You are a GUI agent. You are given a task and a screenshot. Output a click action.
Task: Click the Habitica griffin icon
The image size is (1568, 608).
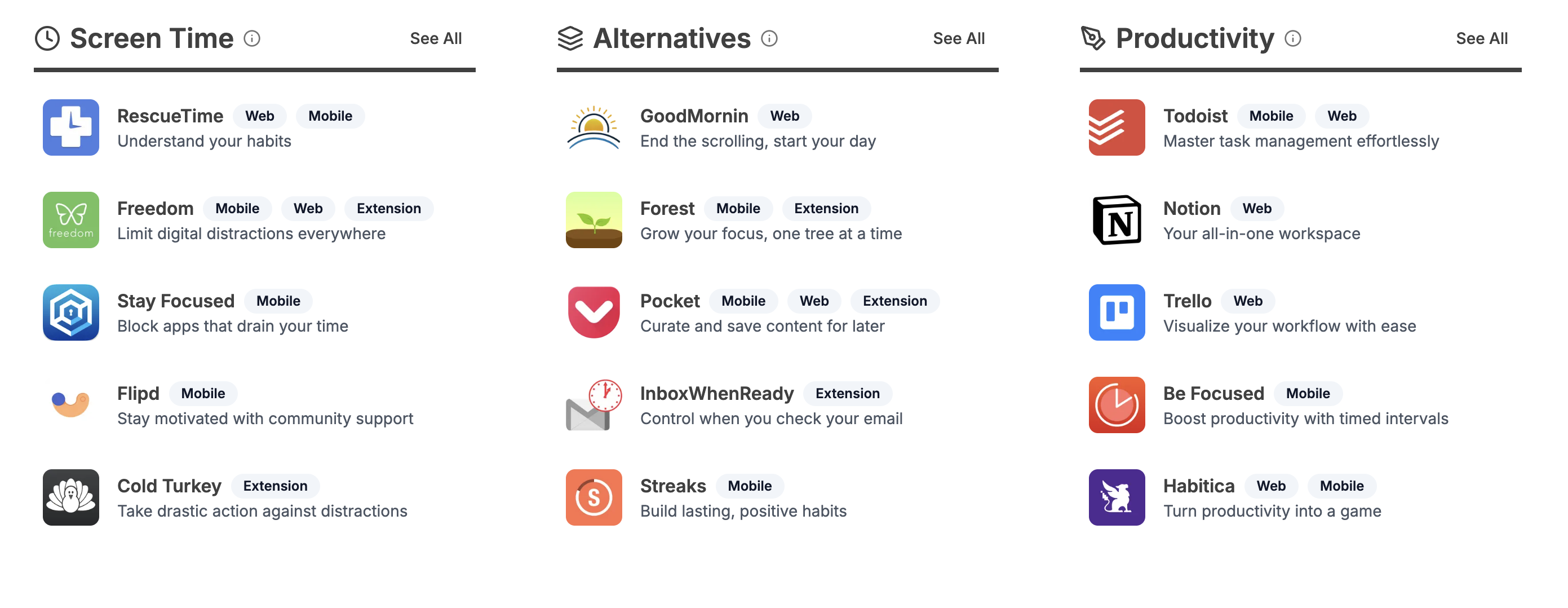(x=1117, y=497)
